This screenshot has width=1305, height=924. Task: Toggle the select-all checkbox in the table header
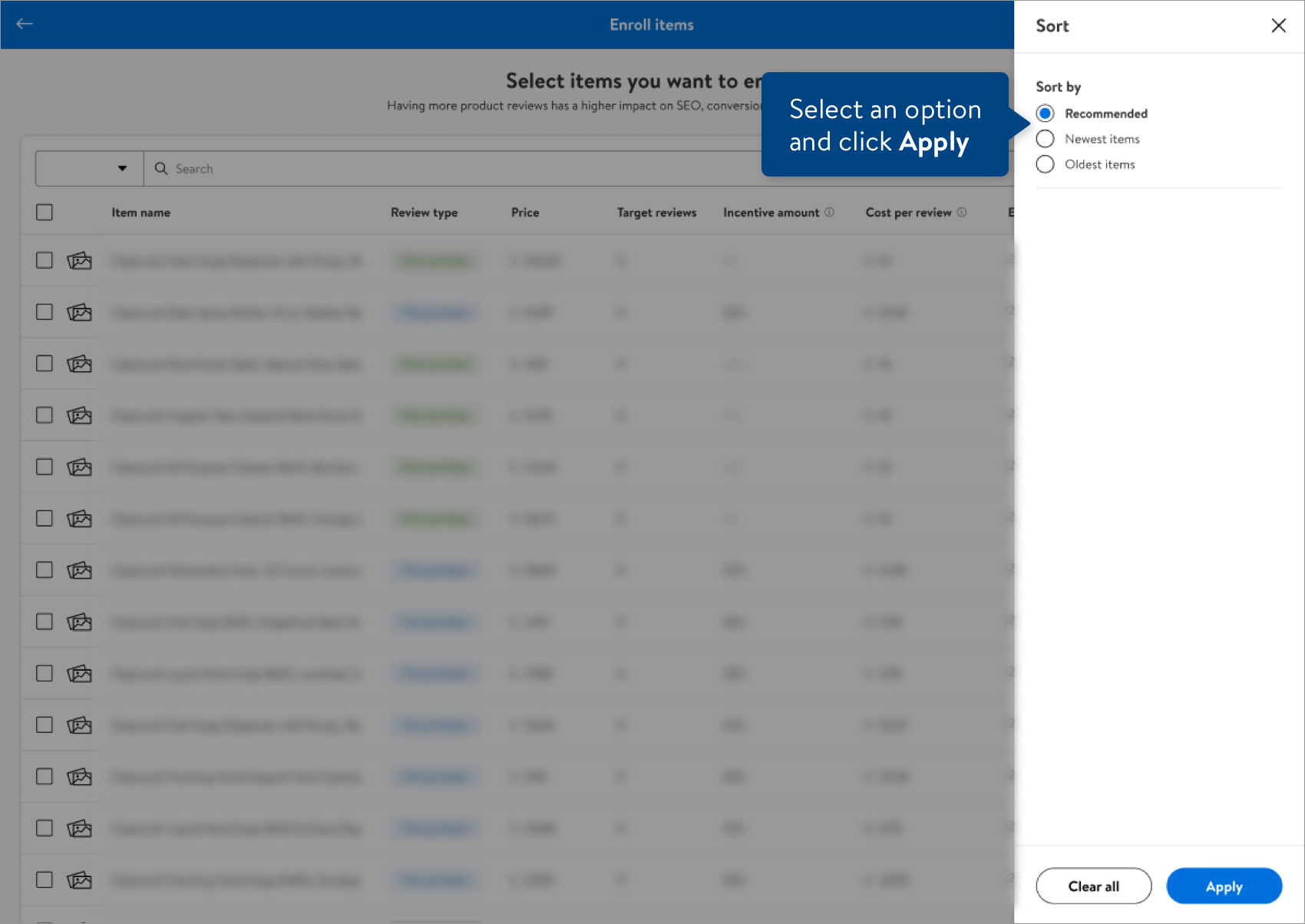[x=45, y=213]
